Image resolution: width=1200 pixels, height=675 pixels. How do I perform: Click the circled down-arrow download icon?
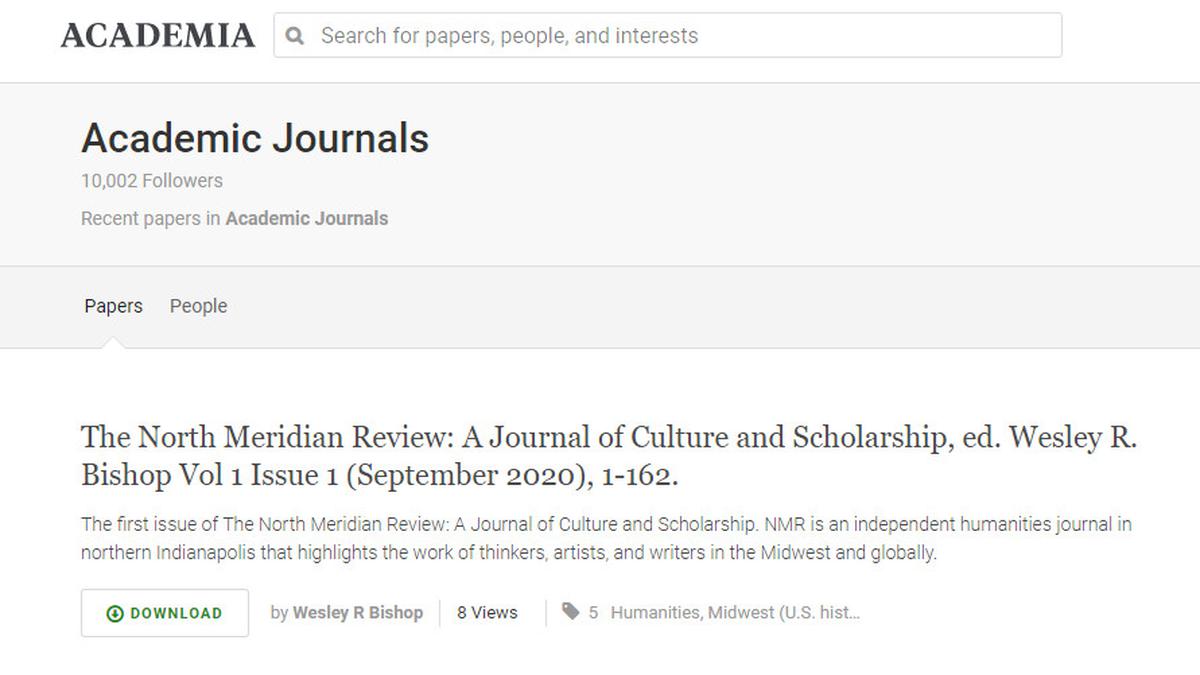point(115,614)
